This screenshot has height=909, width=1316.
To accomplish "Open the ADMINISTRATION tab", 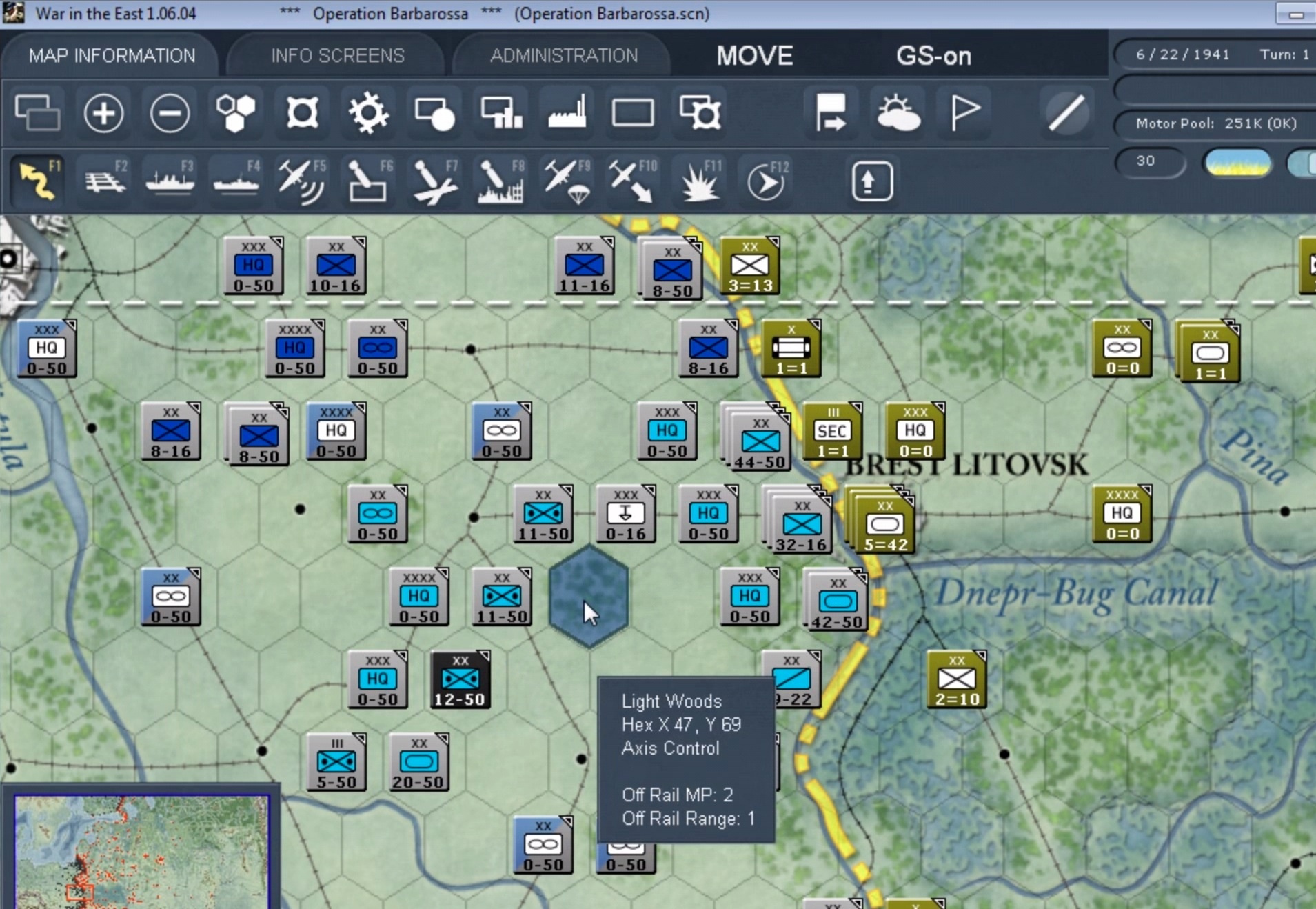I will coord(563,56).
